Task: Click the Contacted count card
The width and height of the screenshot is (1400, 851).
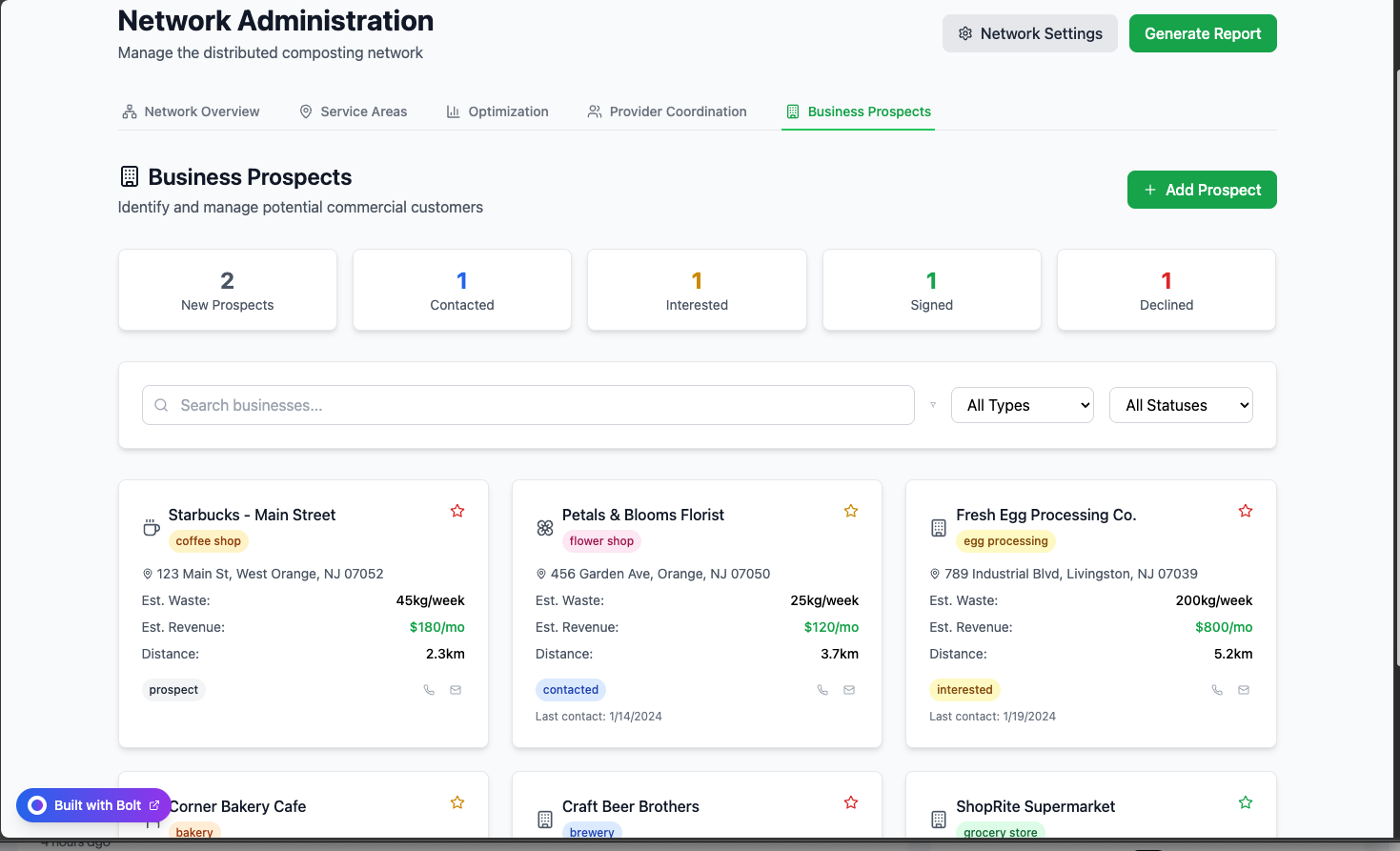Action: (462, 291)
